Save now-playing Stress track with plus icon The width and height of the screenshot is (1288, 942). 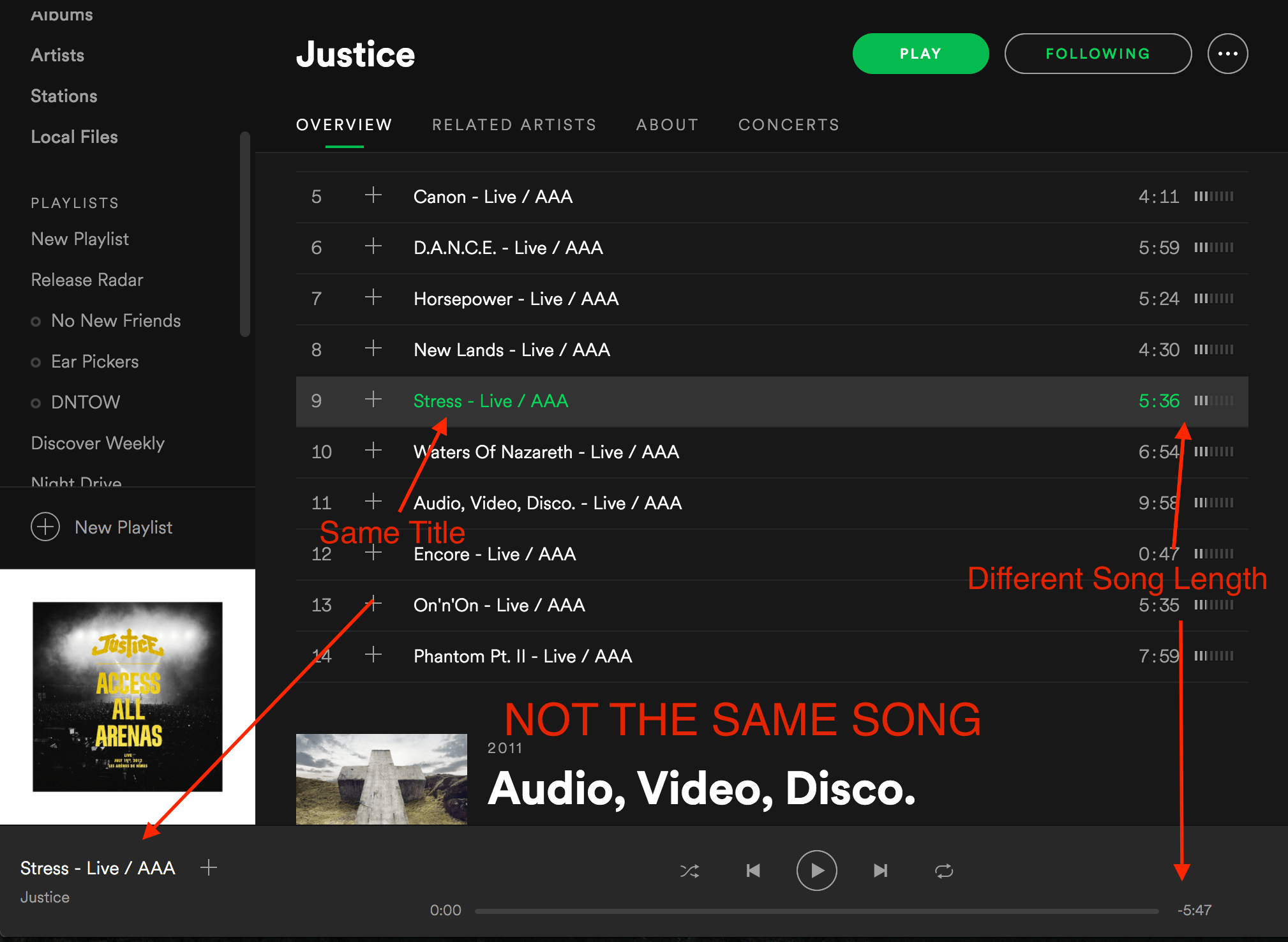click(x=209, y=867)
